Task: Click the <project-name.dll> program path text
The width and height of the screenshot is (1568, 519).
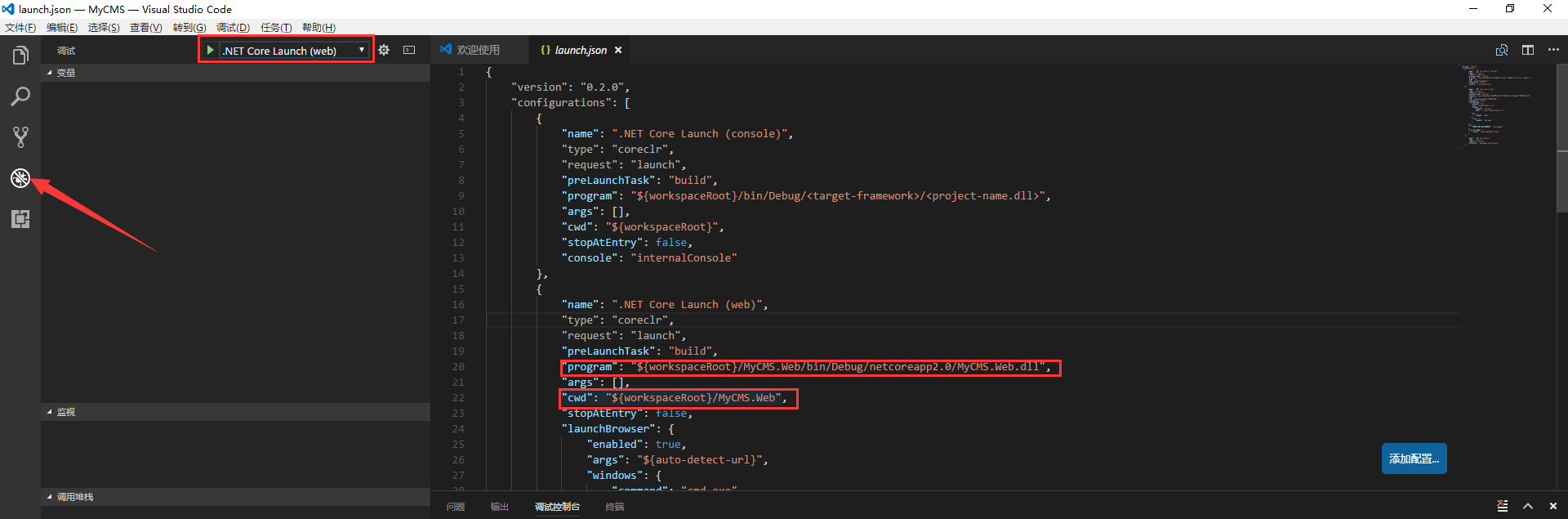Action: tap(985, 196)
